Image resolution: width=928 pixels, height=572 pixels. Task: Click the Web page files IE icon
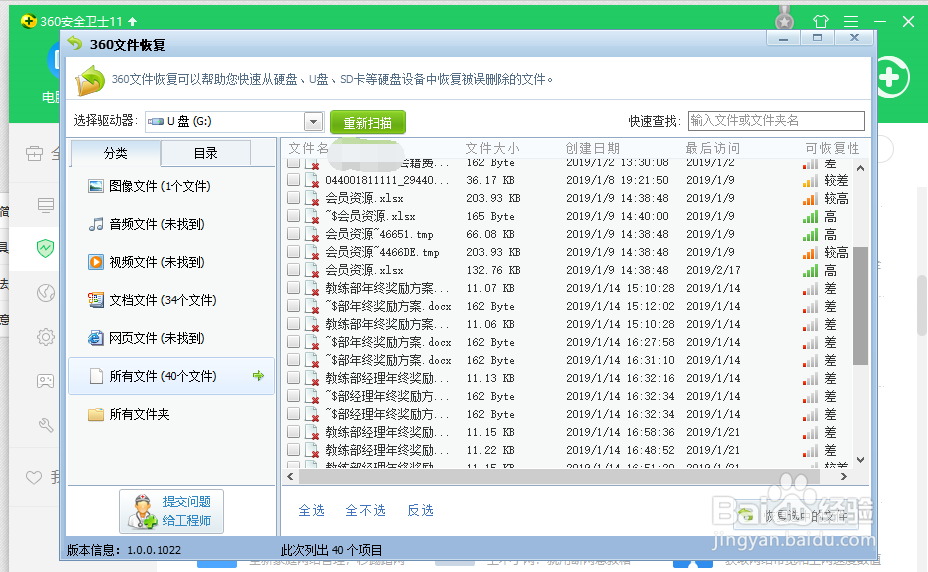pyautogui.click(x=95, y=338)
